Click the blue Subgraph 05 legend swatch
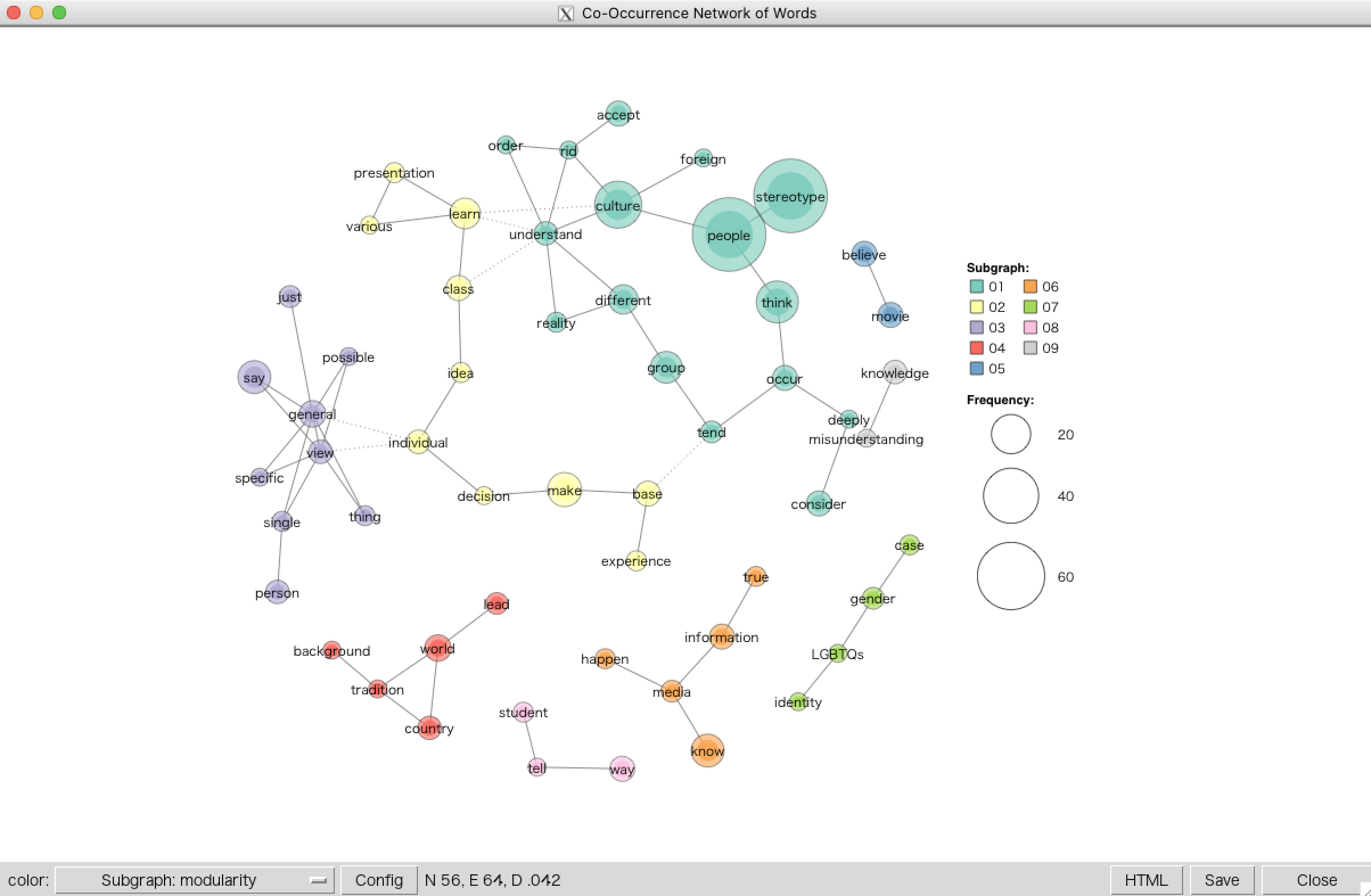Viewport: 1371px width, 896px height. 976,368
